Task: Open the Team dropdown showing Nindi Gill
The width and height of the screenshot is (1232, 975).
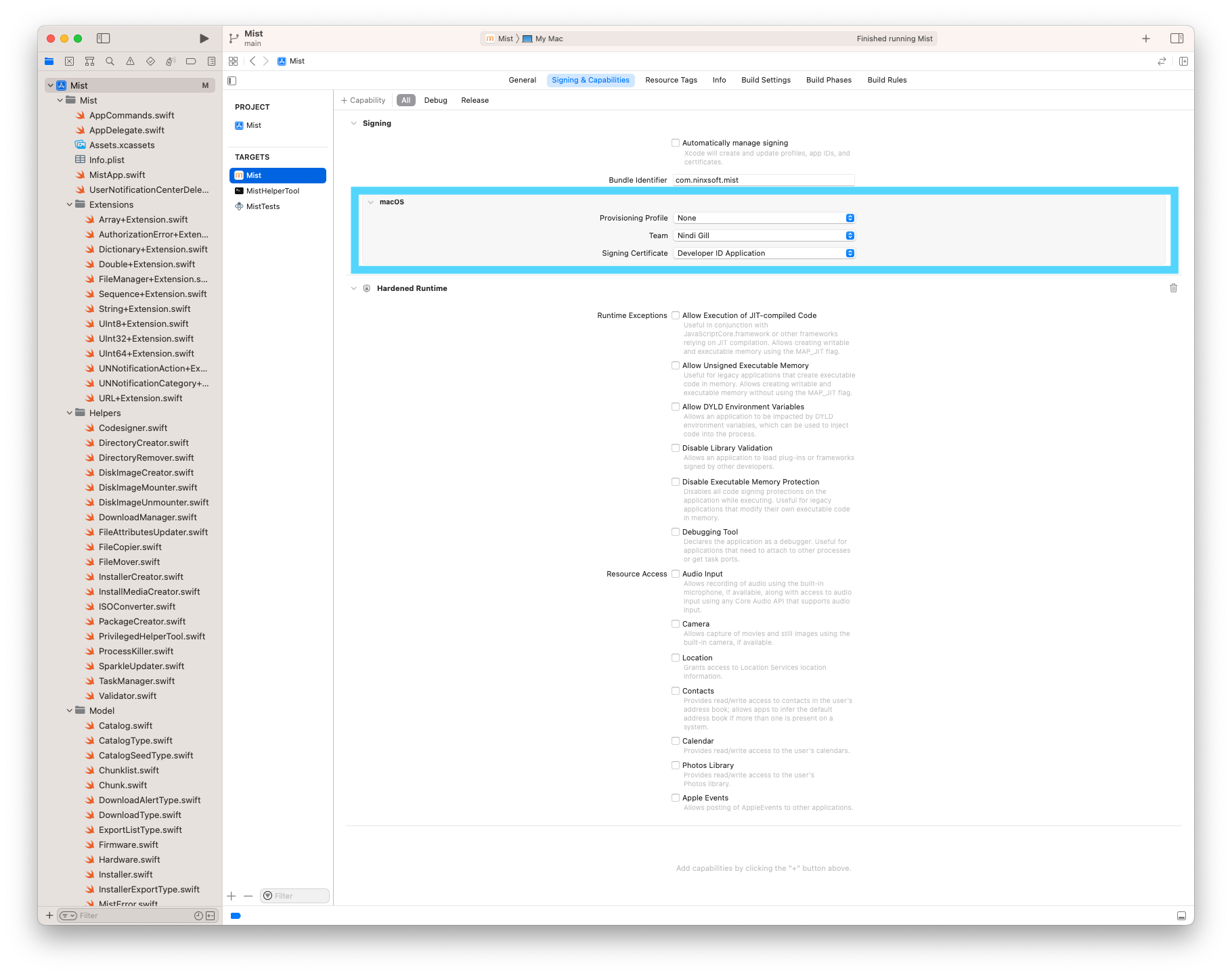Action: [764, 235]
